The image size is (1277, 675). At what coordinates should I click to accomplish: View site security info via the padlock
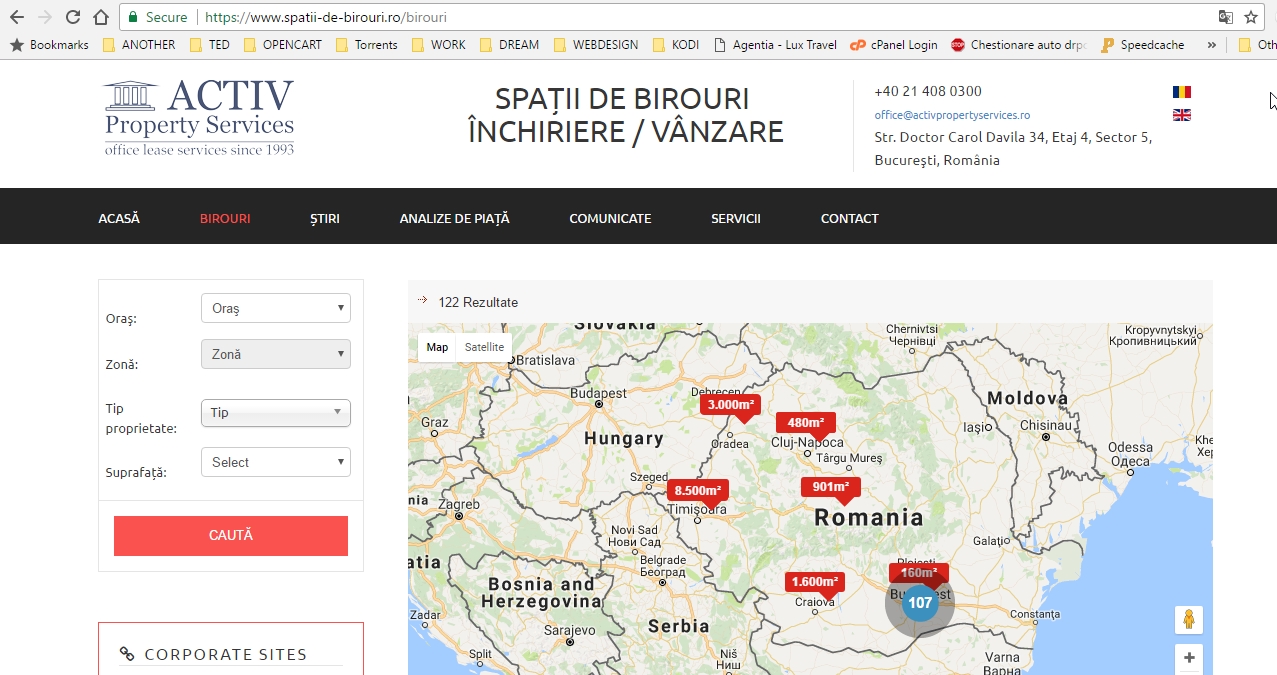tap(133, 17)
